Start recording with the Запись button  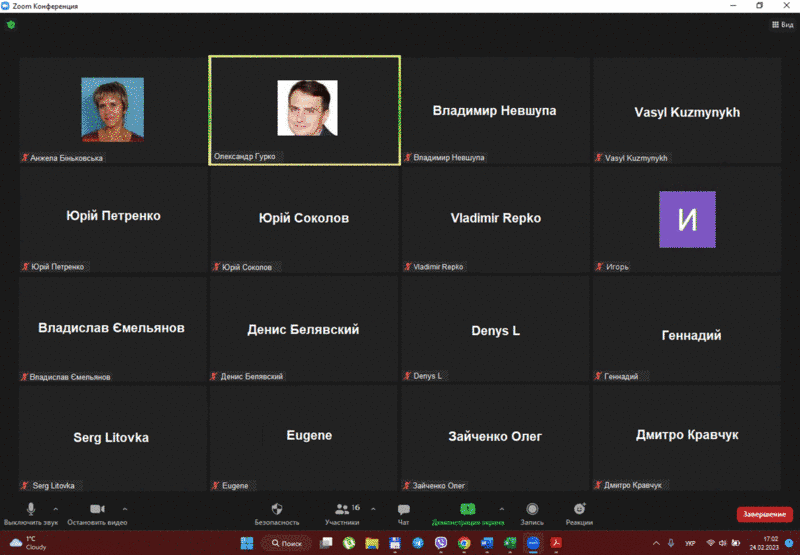(x=532, y=509)
